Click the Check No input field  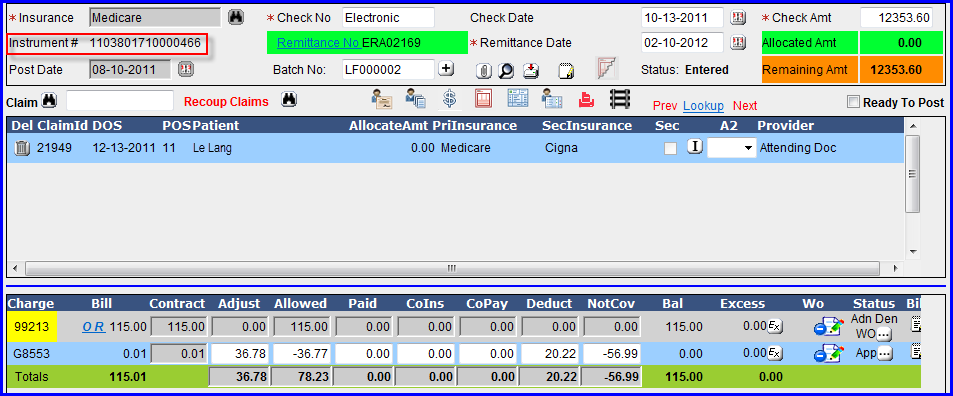tap(388, 18)
